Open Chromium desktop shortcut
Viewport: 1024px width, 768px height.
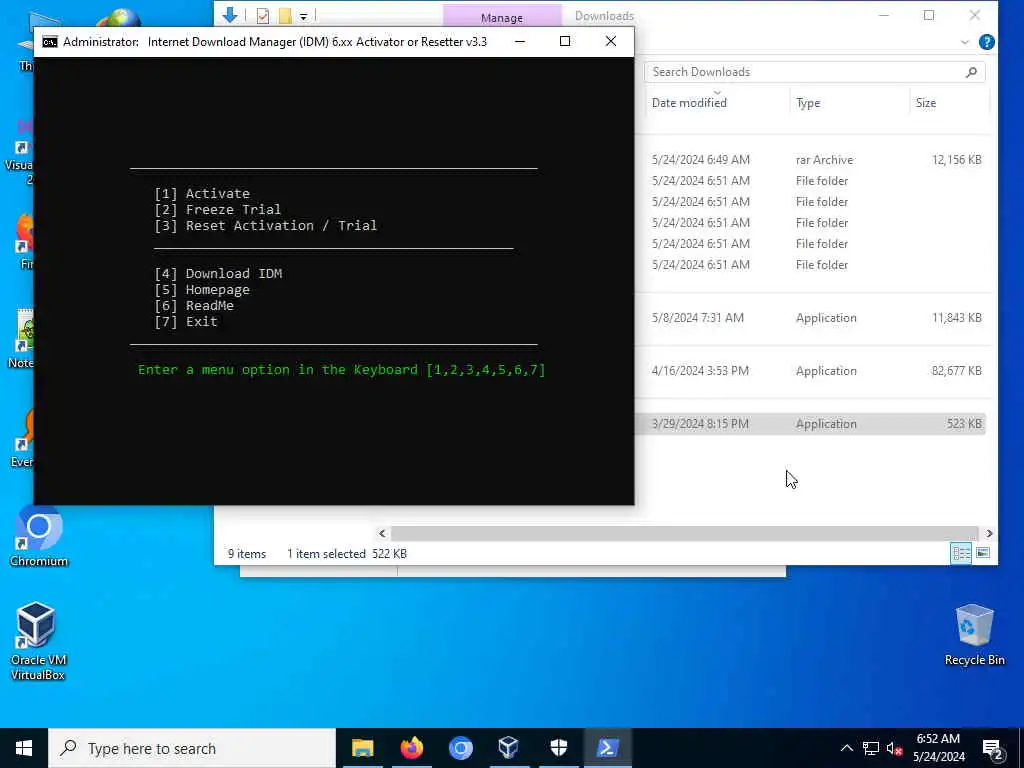click(39, 537)
